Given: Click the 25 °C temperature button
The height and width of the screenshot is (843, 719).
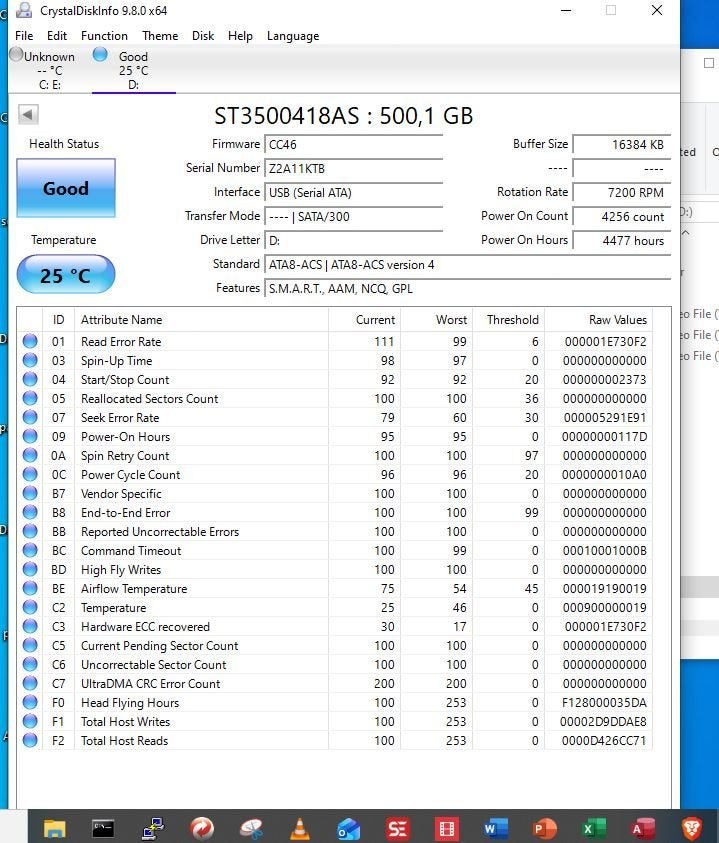Looking at the screenshot, I should [66, 275].
